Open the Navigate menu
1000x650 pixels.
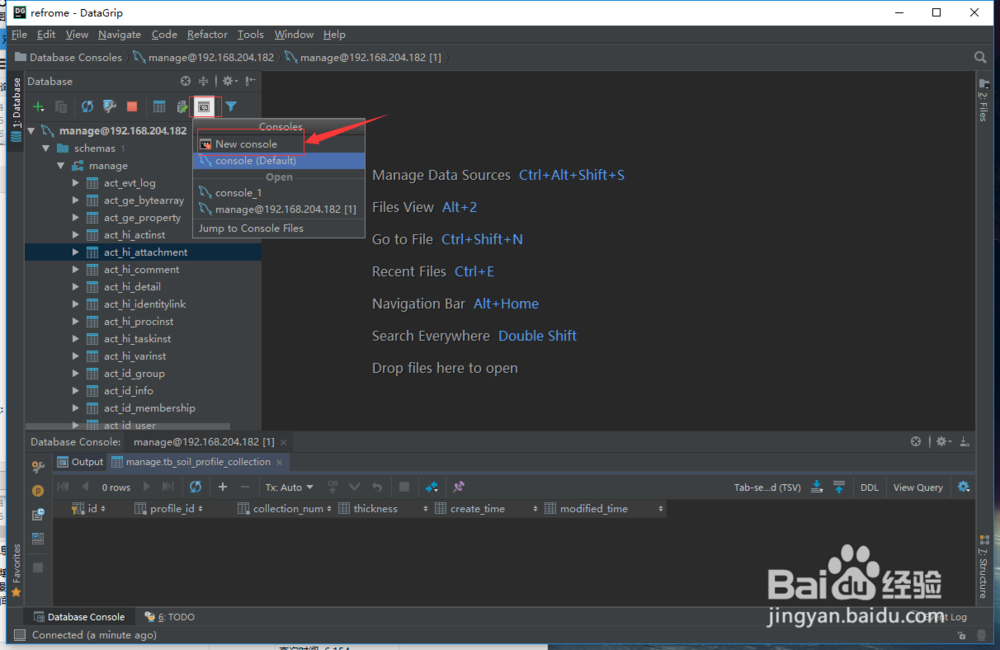tap(119, 34)
